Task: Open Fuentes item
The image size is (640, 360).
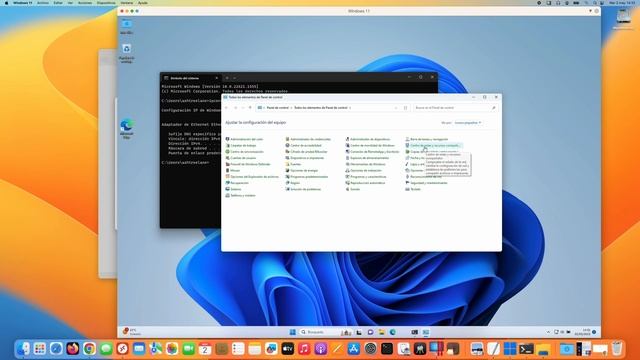Action: click(x=293, y=164)
